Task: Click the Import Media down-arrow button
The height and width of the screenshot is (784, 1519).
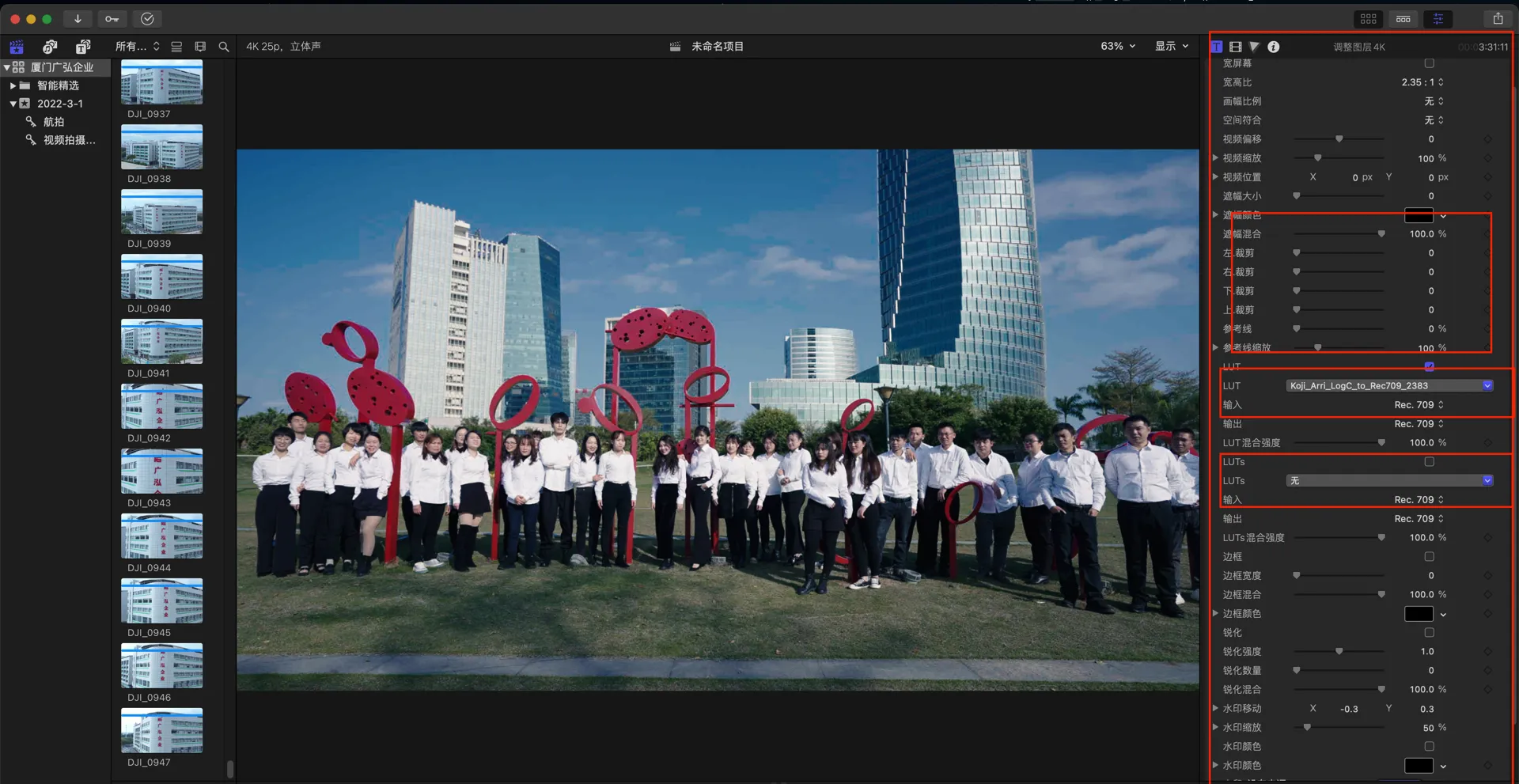Action: coord(78,19)
